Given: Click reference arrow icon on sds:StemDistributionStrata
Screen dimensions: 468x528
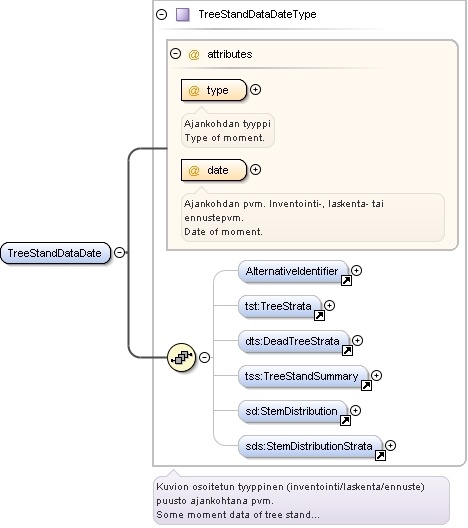Looking at the screenshot, I should pyautogui.click(x=380, y=455).
